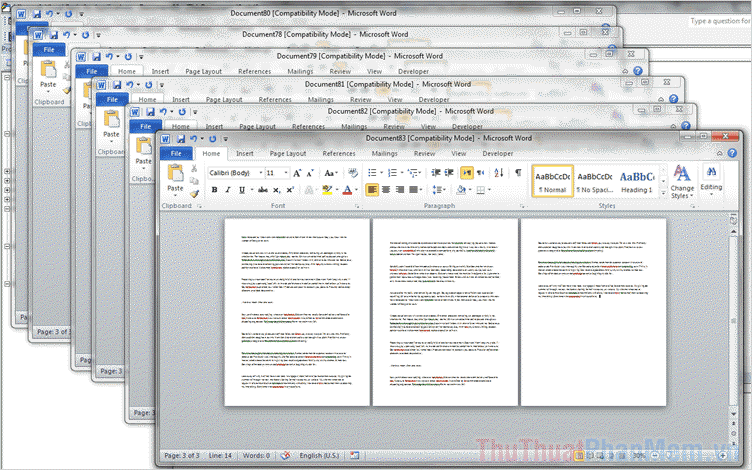Click the third page in the document

[x=593, y=312]
